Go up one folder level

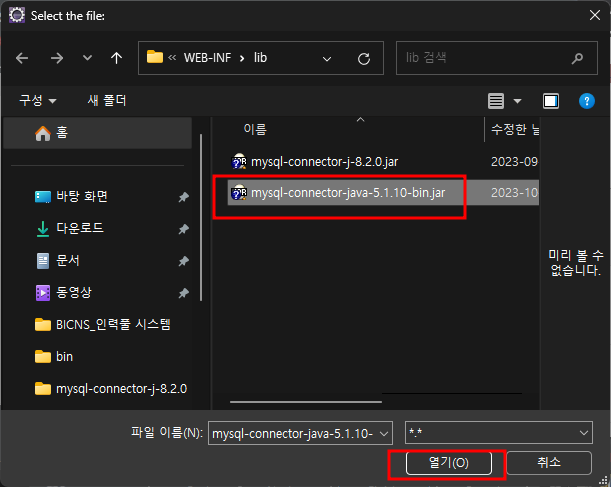click(116, 58)
